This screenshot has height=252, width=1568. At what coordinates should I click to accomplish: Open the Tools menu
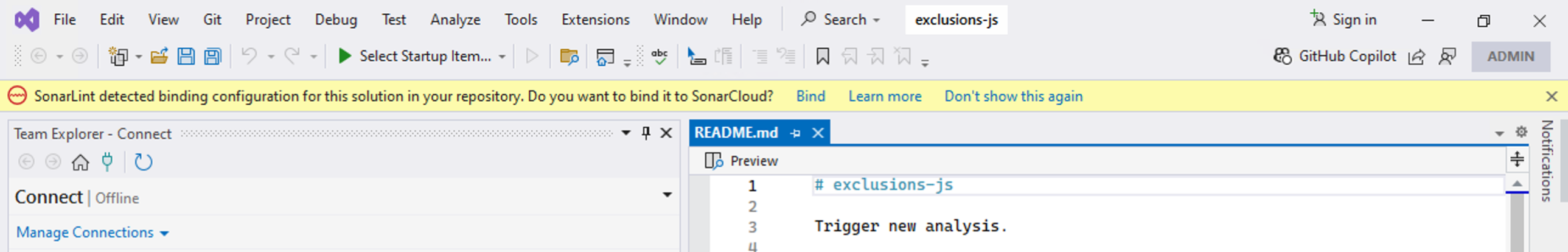521,19
